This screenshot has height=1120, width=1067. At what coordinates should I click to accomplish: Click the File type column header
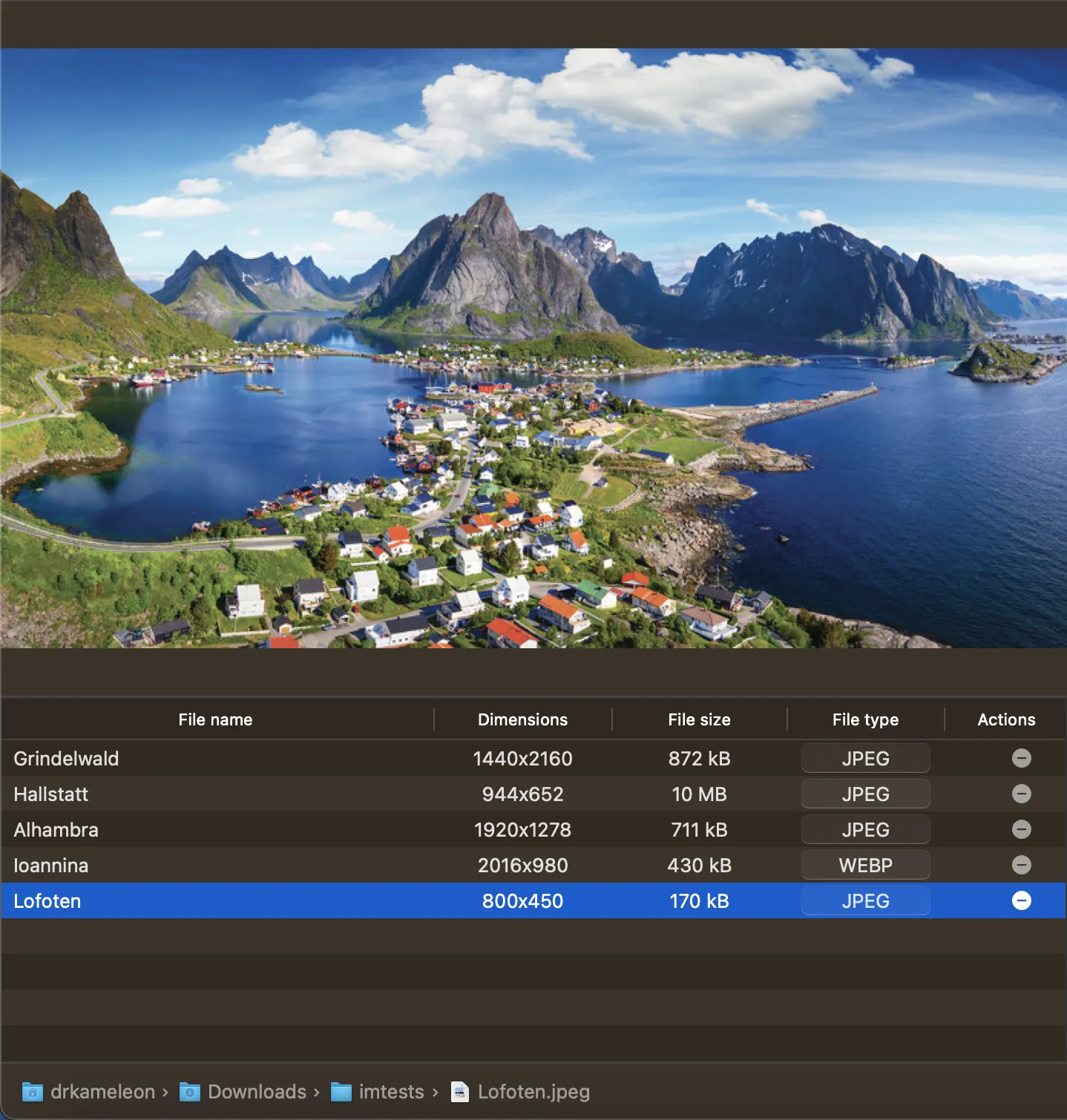coord(864,719)
